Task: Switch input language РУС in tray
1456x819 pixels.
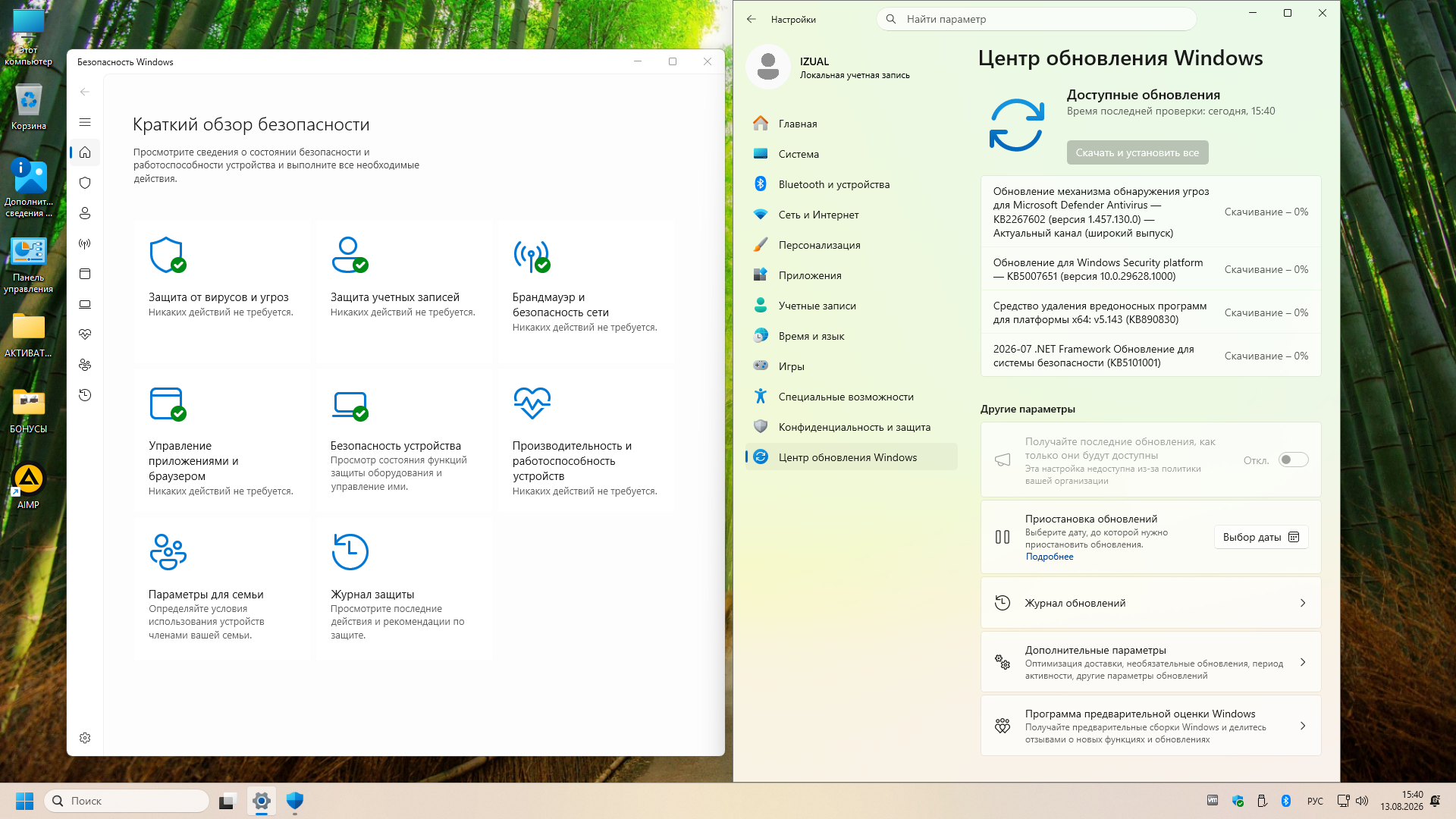Action: click(x=1315, y=801)
